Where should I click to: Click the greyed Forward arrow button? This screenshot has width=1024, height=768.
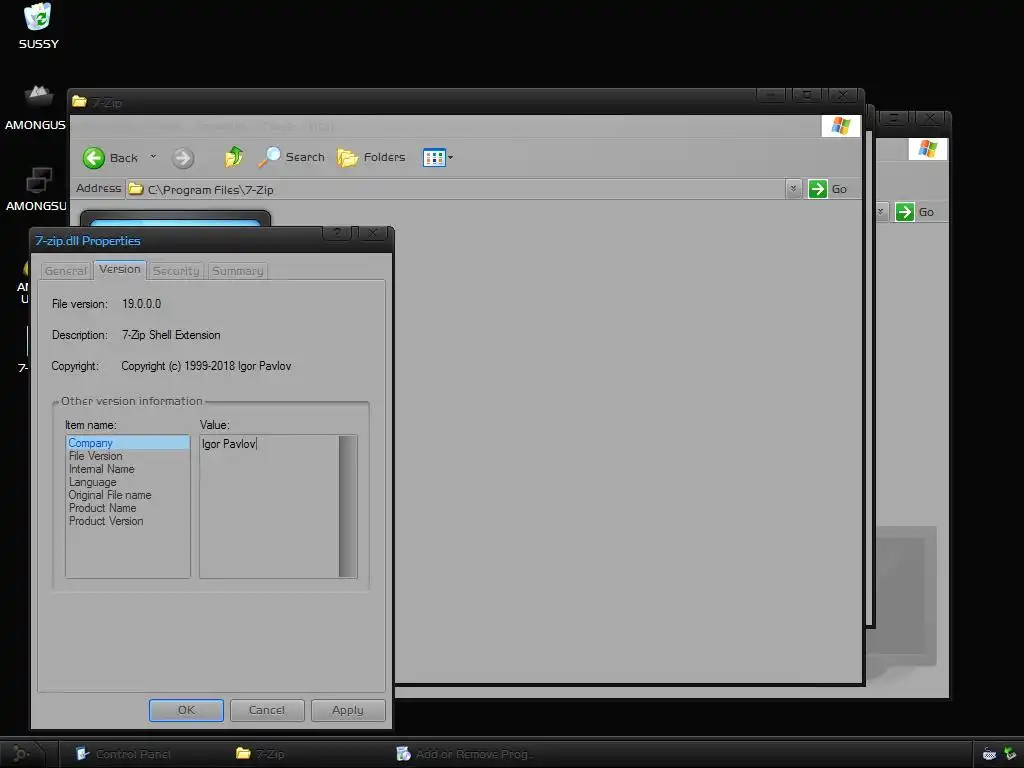pos(183,158)
